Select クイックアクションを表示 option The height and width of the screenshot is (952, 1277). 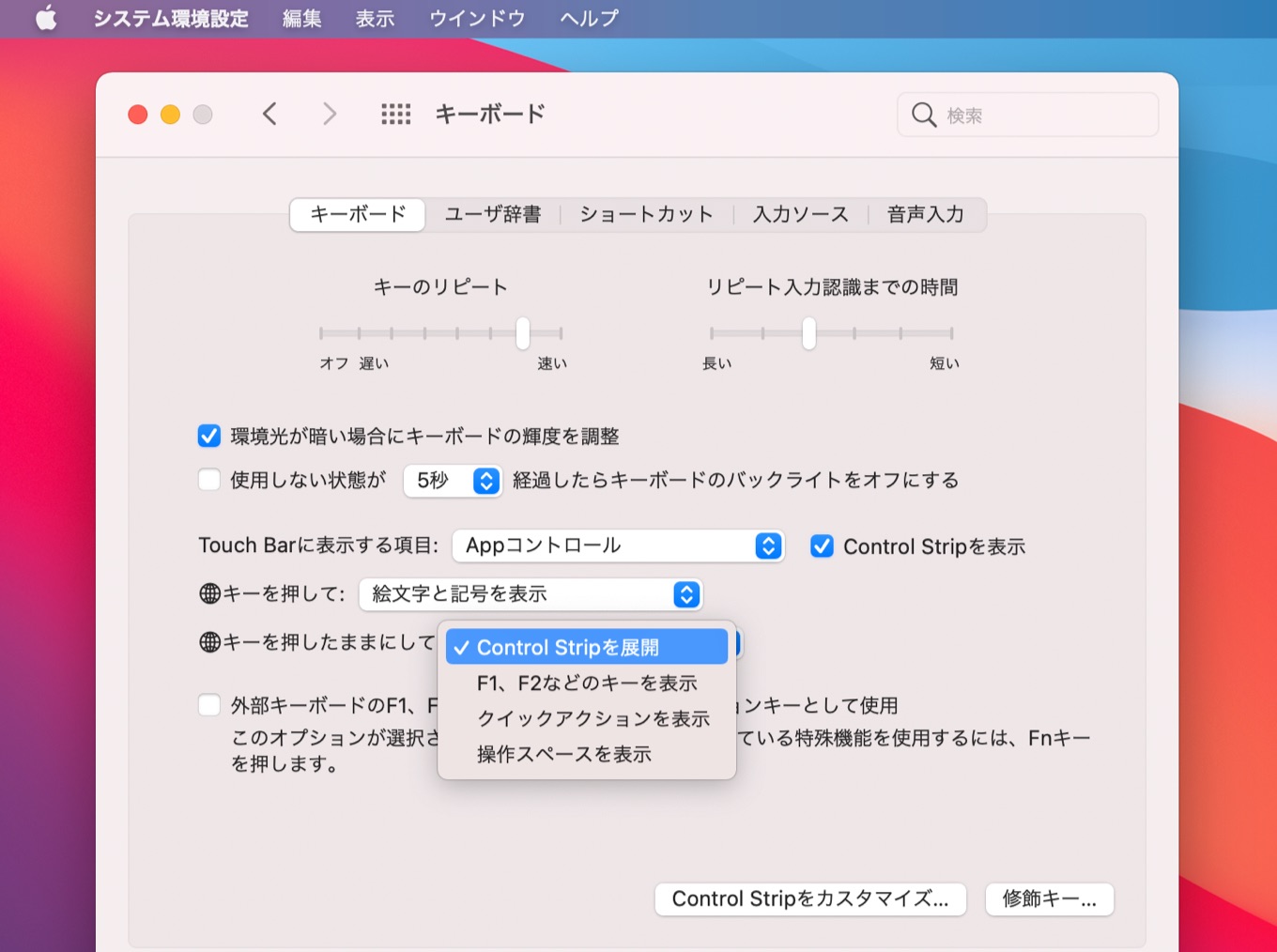[587, 718]
